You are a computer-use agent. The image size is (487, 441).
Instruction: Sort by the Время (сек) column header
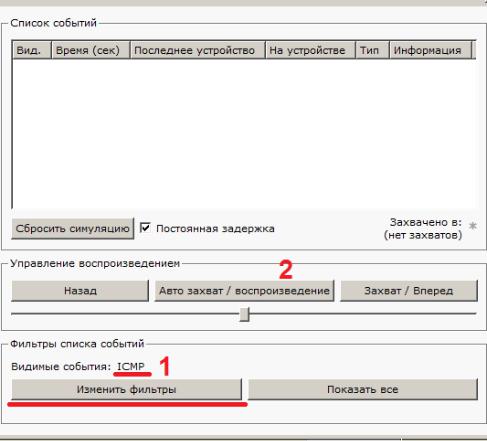(91, 50)
